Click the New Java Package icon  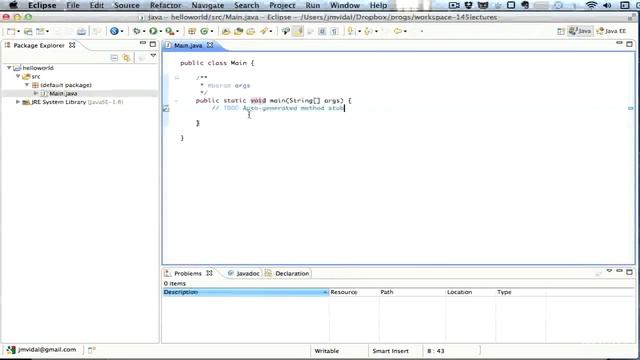point(192,31)
